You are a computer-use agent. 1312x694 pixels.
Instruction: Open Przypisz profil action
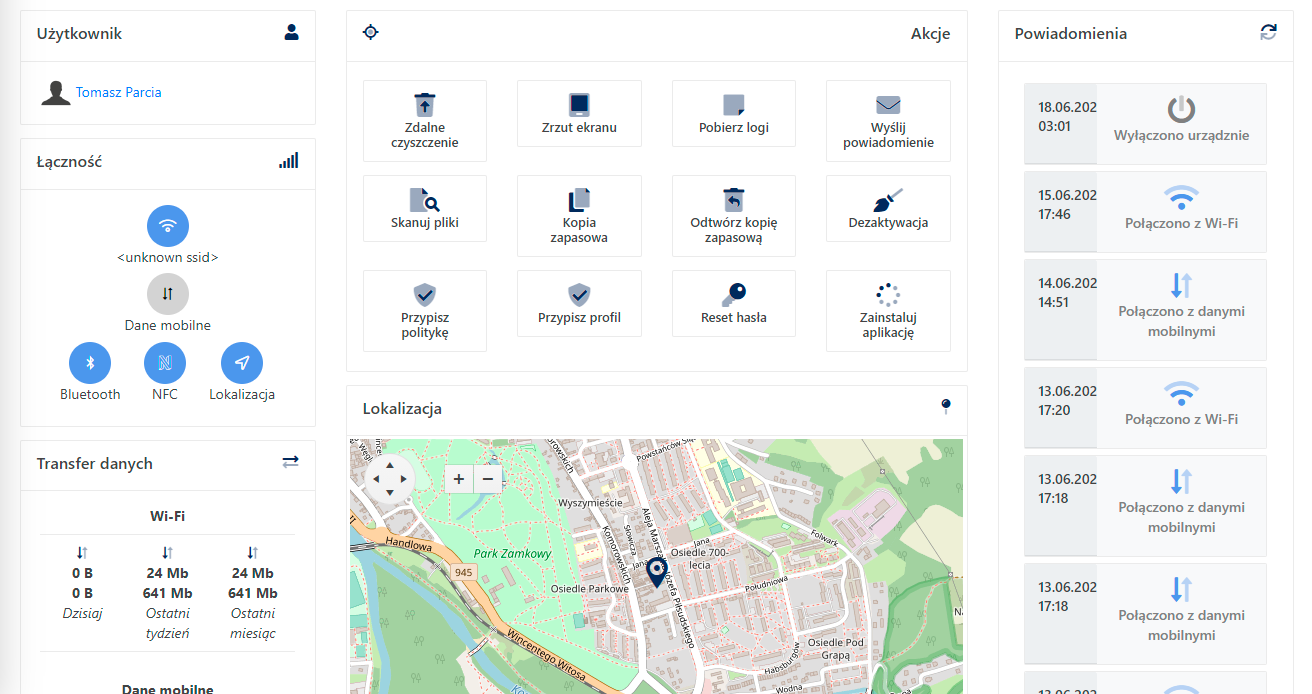click(x=579, y=303)
